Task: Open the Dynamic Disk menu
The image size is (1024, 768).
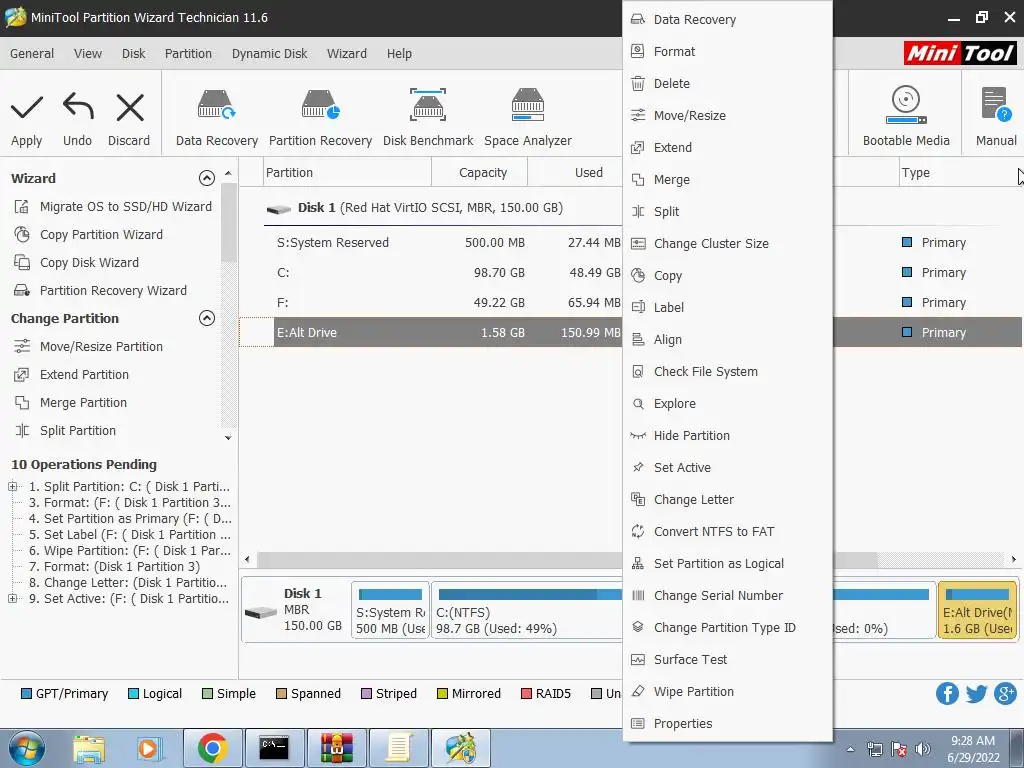Action: pos(269,54)
